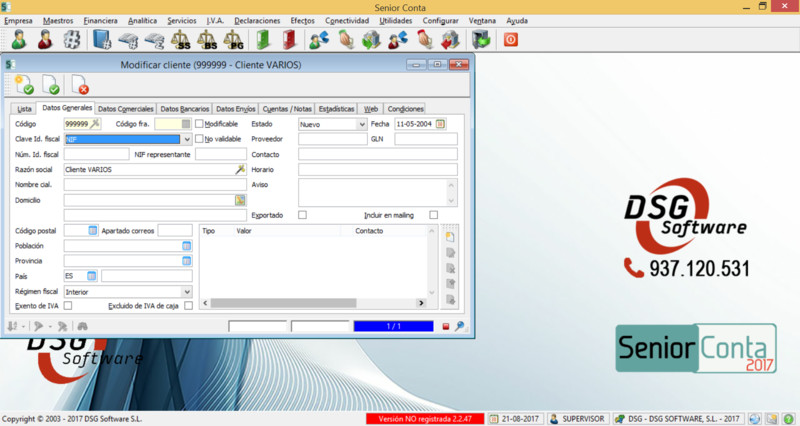
Task: Open the Código fra. selector button
Action: click(186, 124)
